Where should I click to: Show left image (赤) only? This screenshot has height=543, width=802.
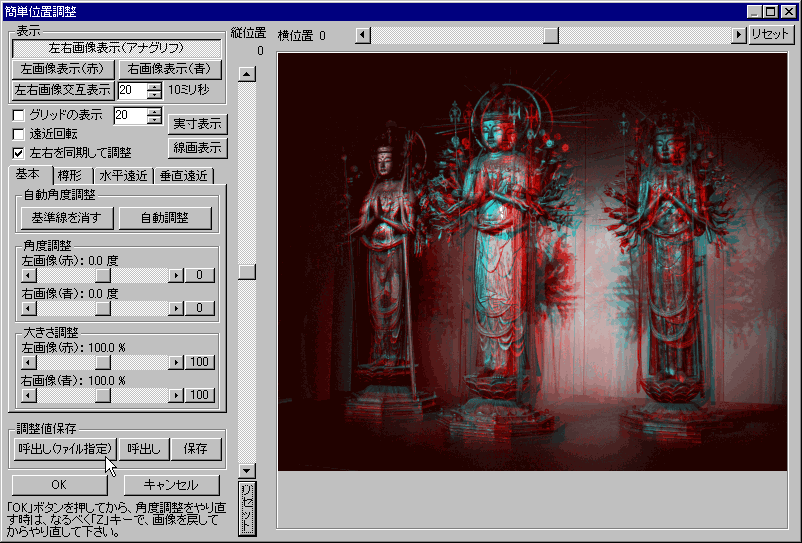coord(62,69)
